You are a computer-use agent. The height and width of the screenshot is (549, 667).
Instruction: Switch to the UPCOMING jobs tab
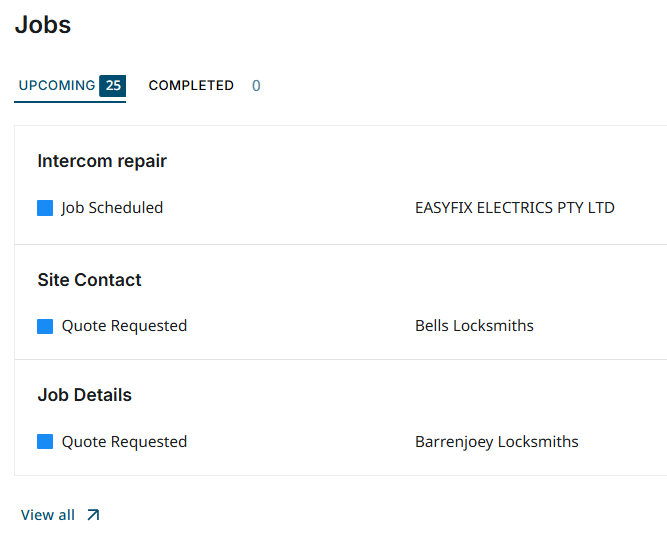57,86
